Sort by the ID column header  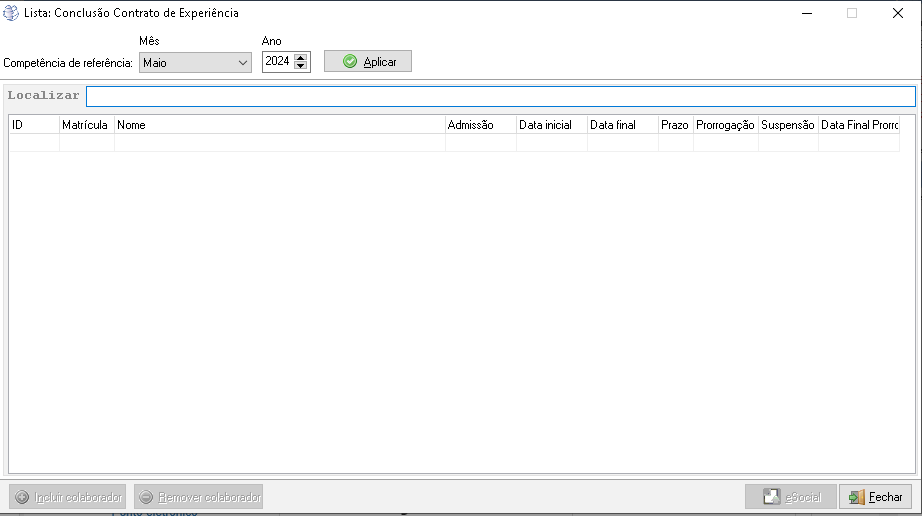pos(34,125)
